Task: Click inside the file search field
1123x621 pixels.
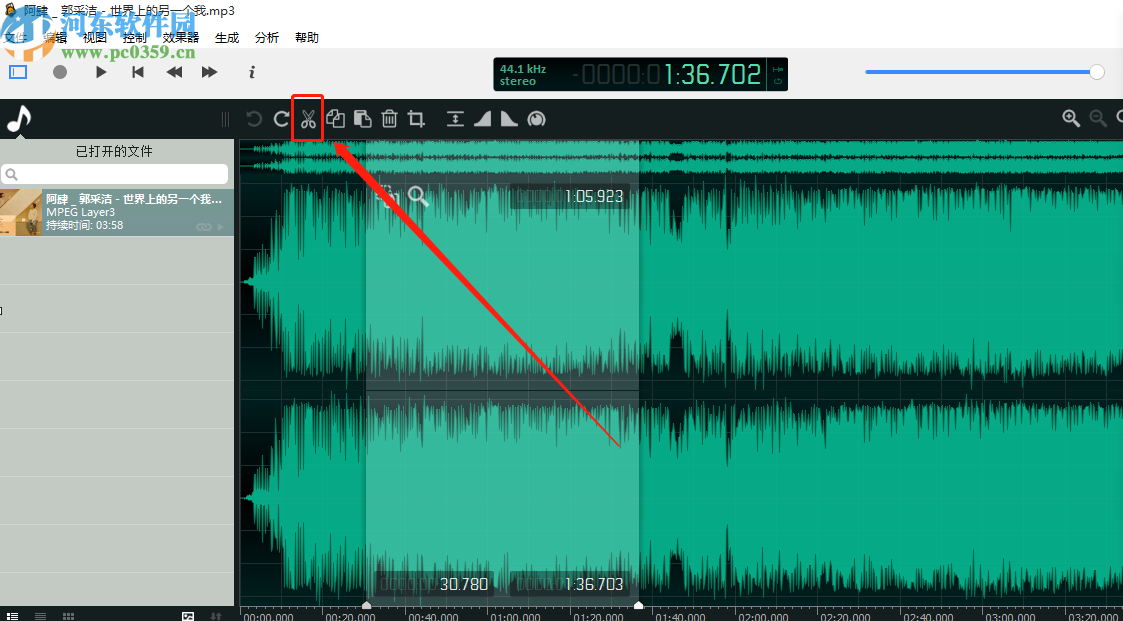Action: [115, 173]
